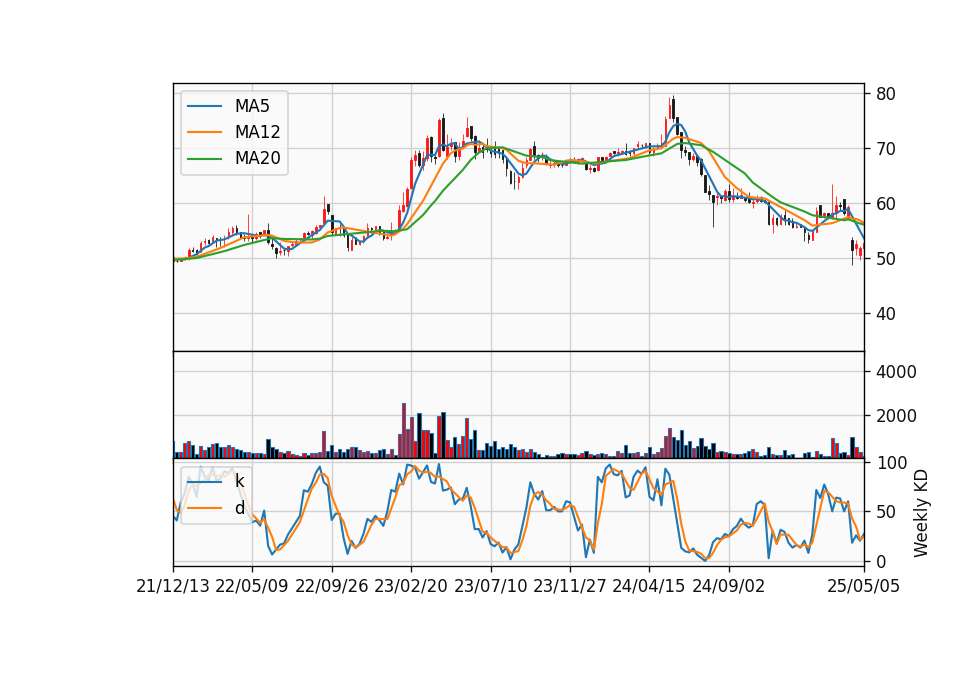Click the MA5 legend label
The height and width of the screenshot is (690, 960).
coord(252,106)
